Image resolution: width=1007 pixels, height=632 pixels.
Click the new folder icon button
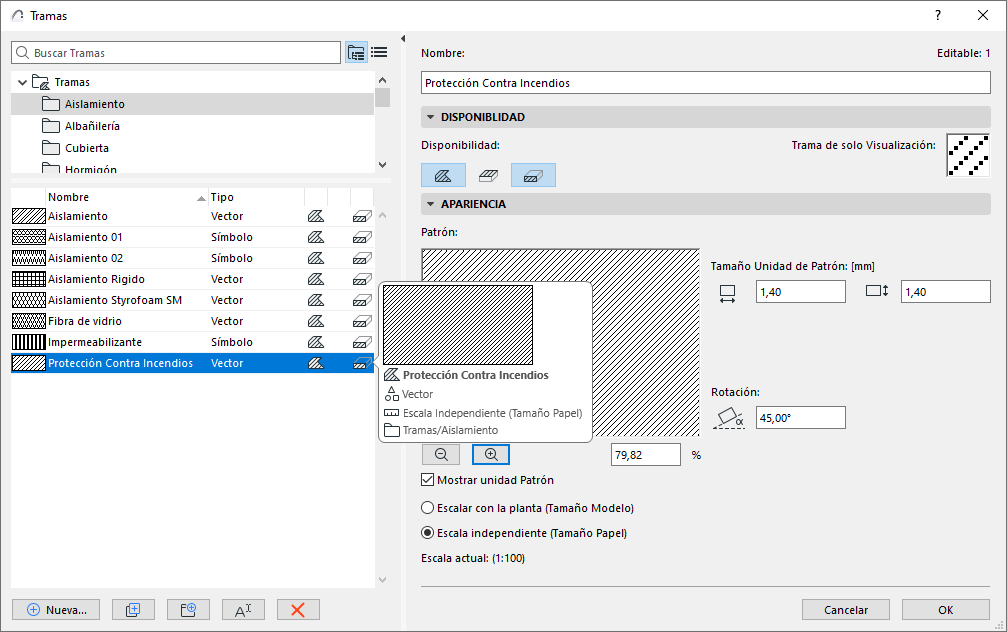(188, 609)
